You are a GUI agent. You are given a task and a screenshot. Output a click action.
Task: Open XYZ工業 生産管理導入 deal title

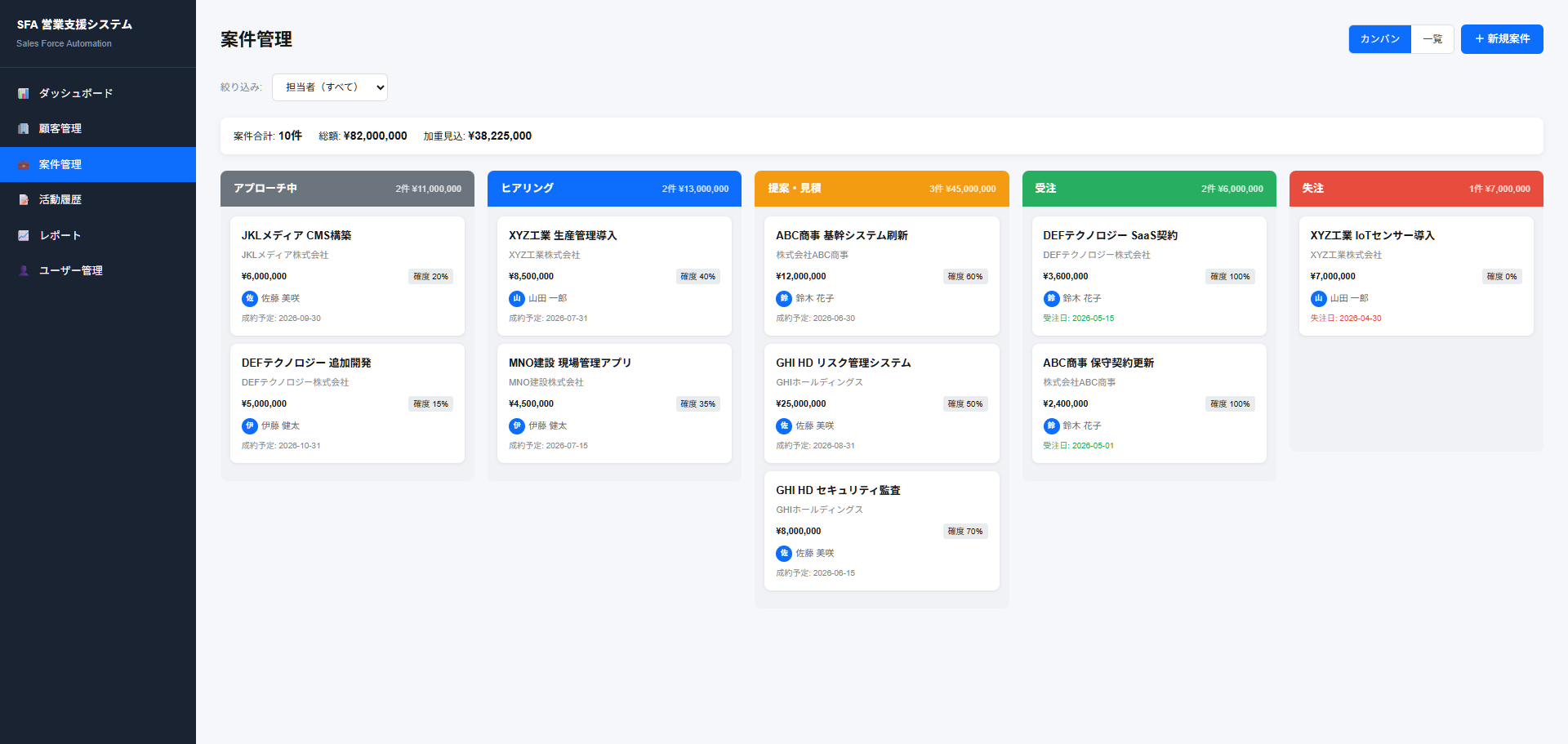pyautogui.click(x=563, y=235)
